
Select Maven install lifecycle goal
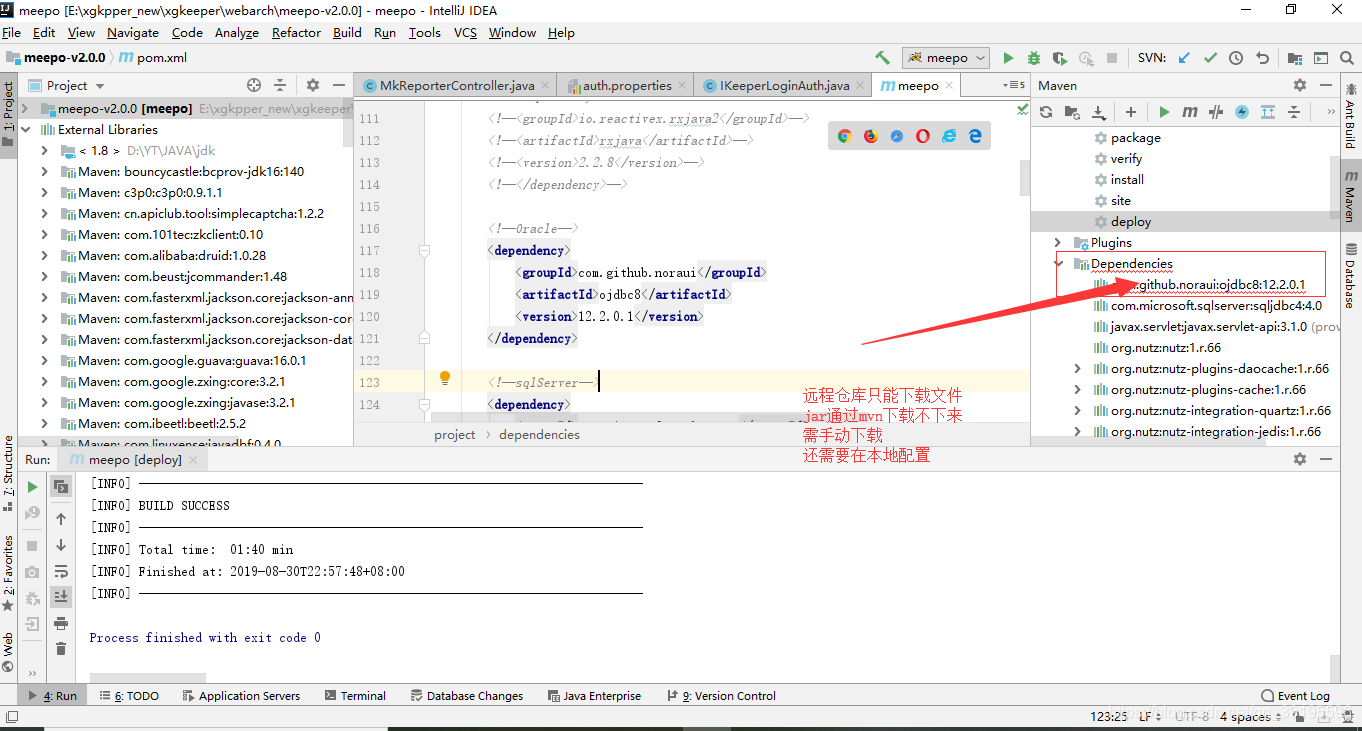(x=1127, y=180)
